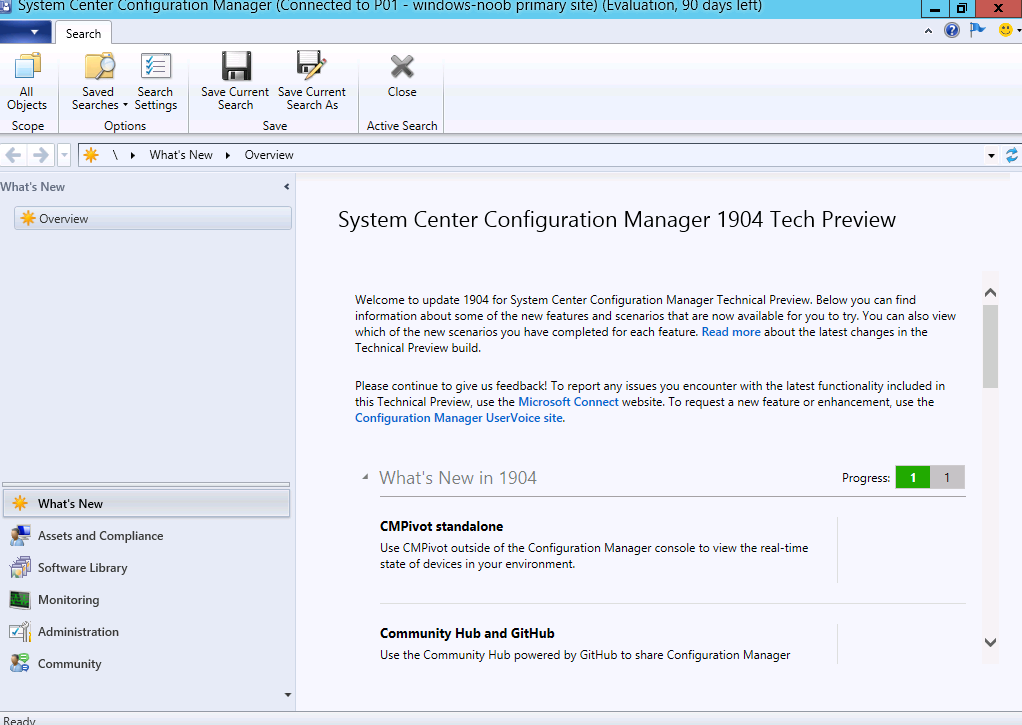Click the content pane scrollbar thumb
1022x725 pixels.
(991, 346)
